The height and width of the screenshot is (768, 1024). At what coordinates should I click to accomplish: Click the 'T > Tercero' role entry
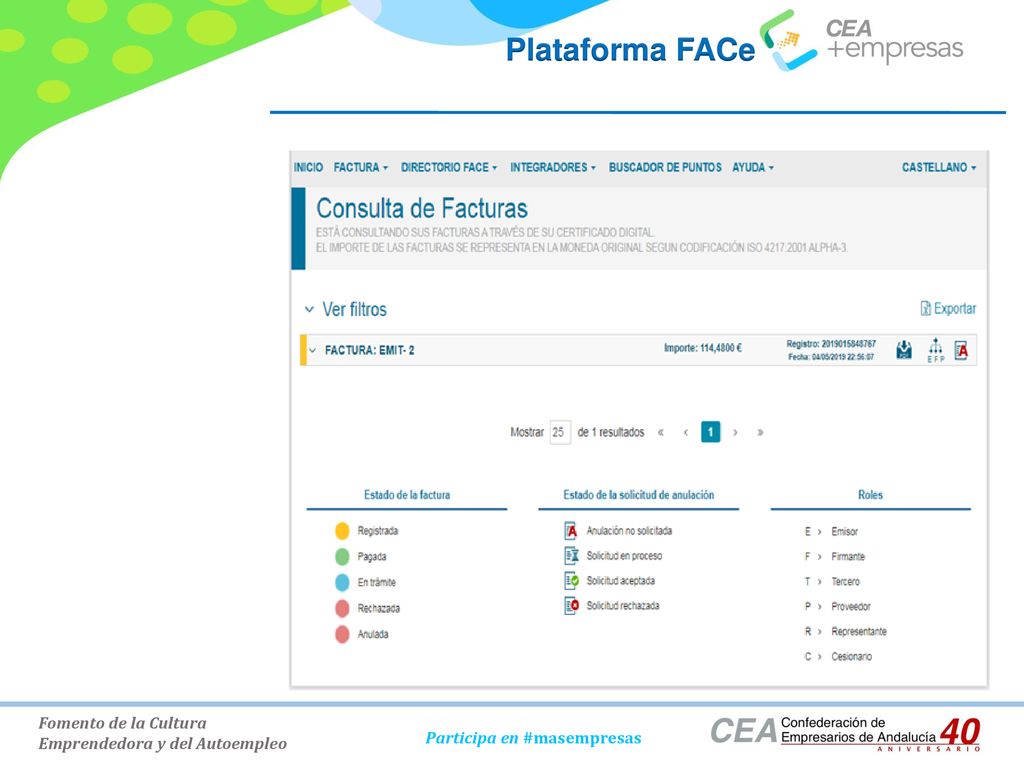coord(832,581)
